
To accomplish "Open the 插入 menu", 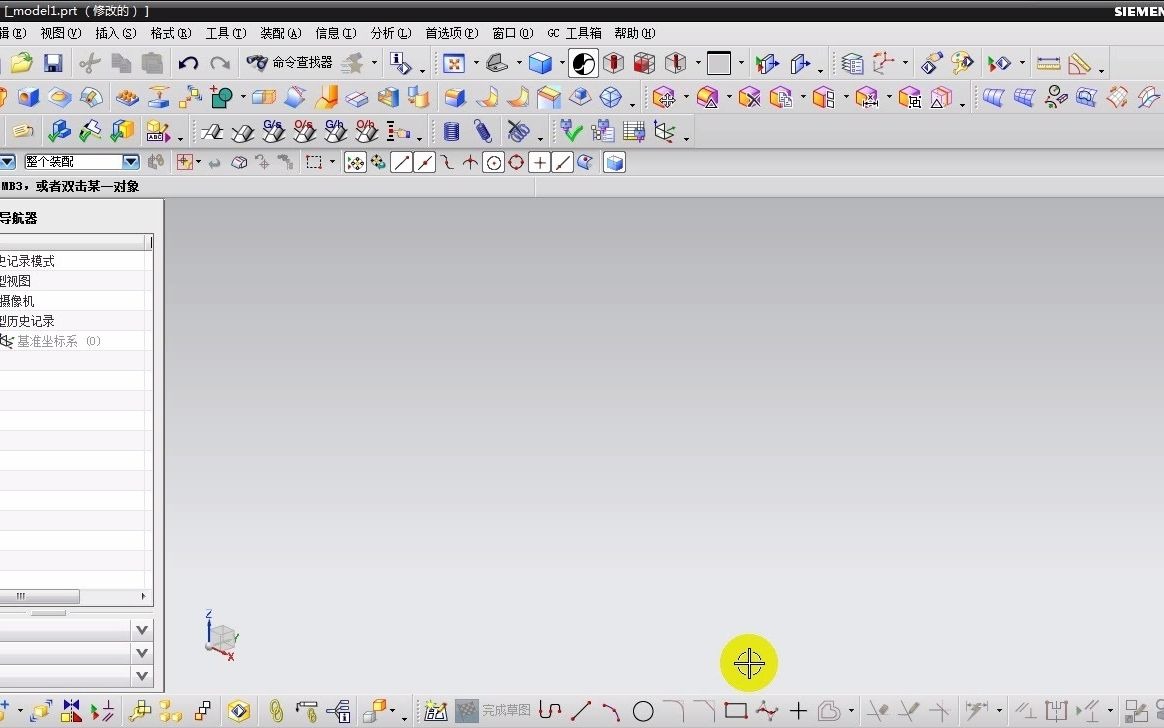I will 113,33.
